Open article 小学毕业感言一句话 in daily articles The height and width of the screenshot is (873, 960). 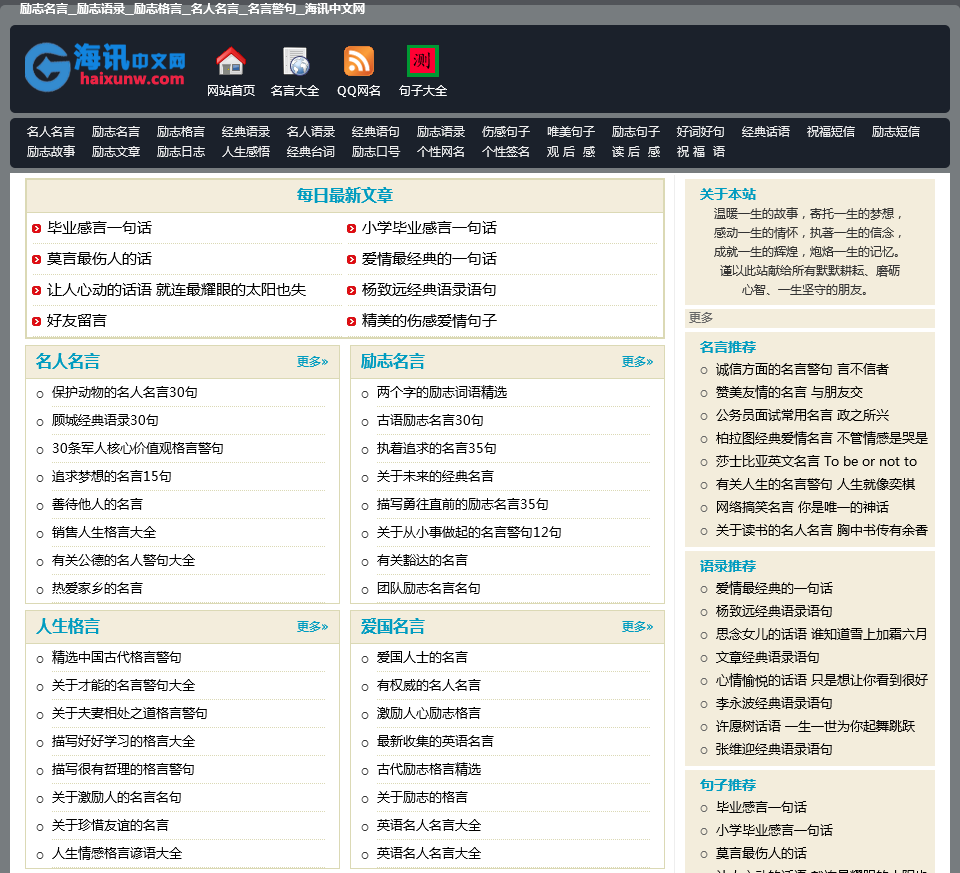coord(429,228)
